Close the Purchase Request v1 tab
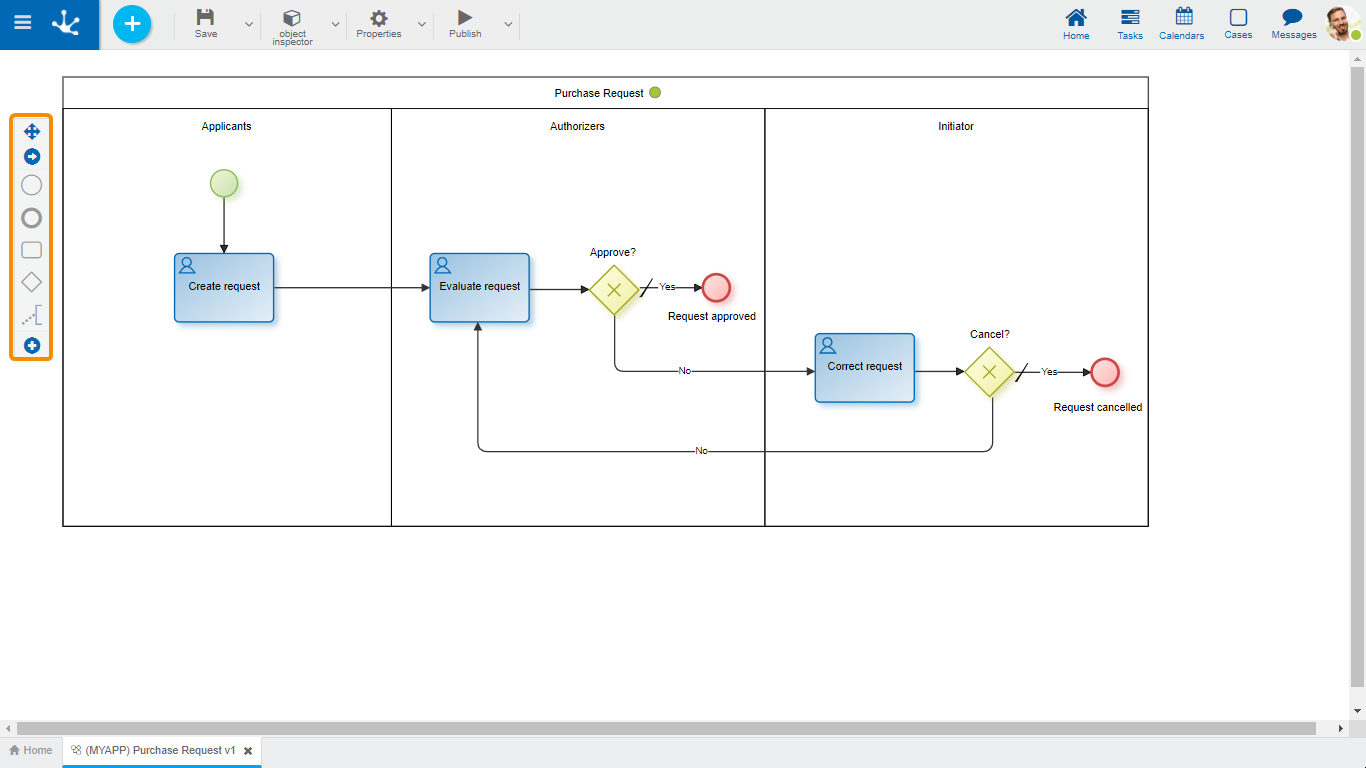Viewport: 1366px width, 768px height. [x=248, y=751]
